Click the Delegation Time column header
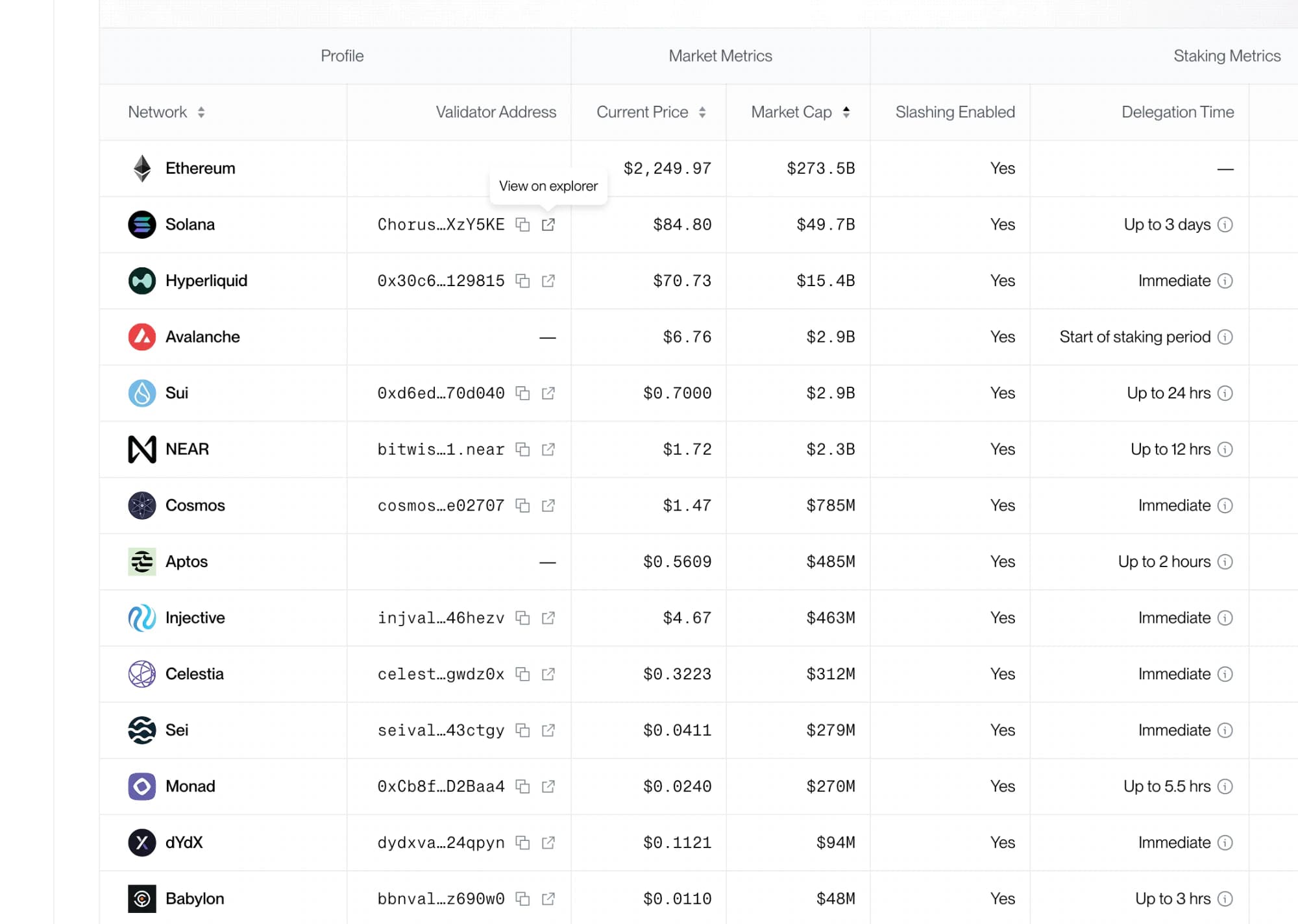1298x924 pixels. click(x=1177, y=112)
